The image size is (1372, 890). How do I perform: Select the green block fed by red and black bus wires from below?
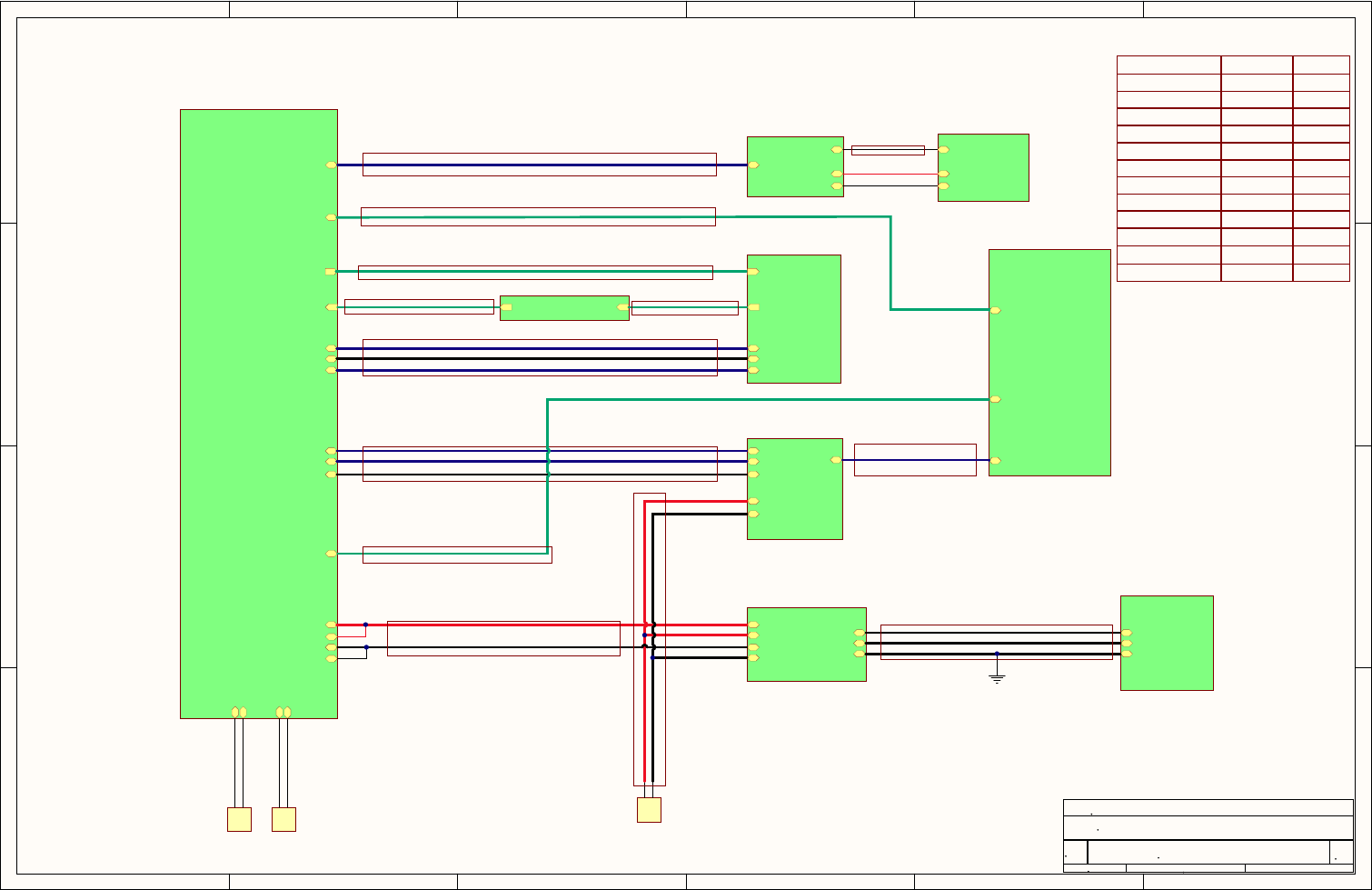[x=794, y=489]
